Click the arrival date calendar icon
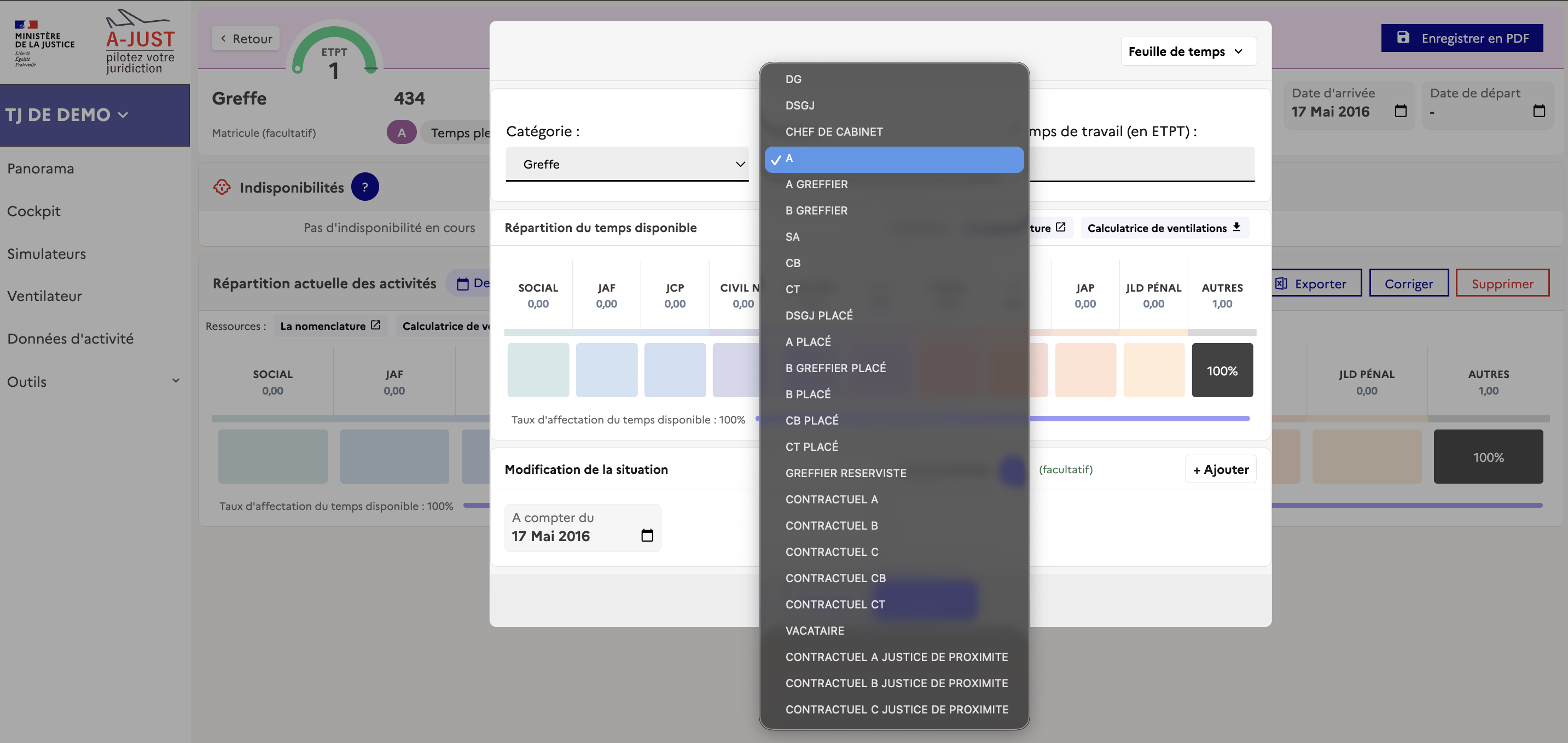Viewport: 1568px width, 743px height. coord(1400,112)
